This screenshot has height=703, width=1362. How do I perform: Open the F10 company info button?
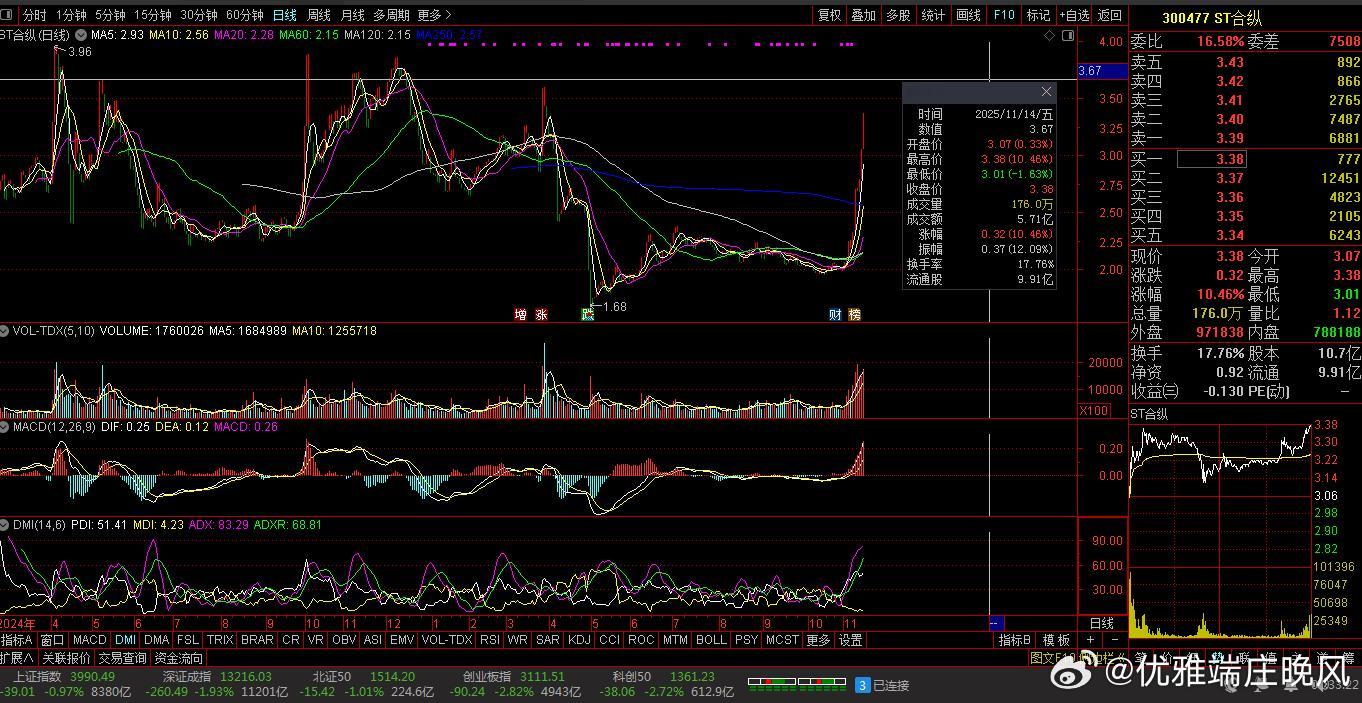[1004, 15]
